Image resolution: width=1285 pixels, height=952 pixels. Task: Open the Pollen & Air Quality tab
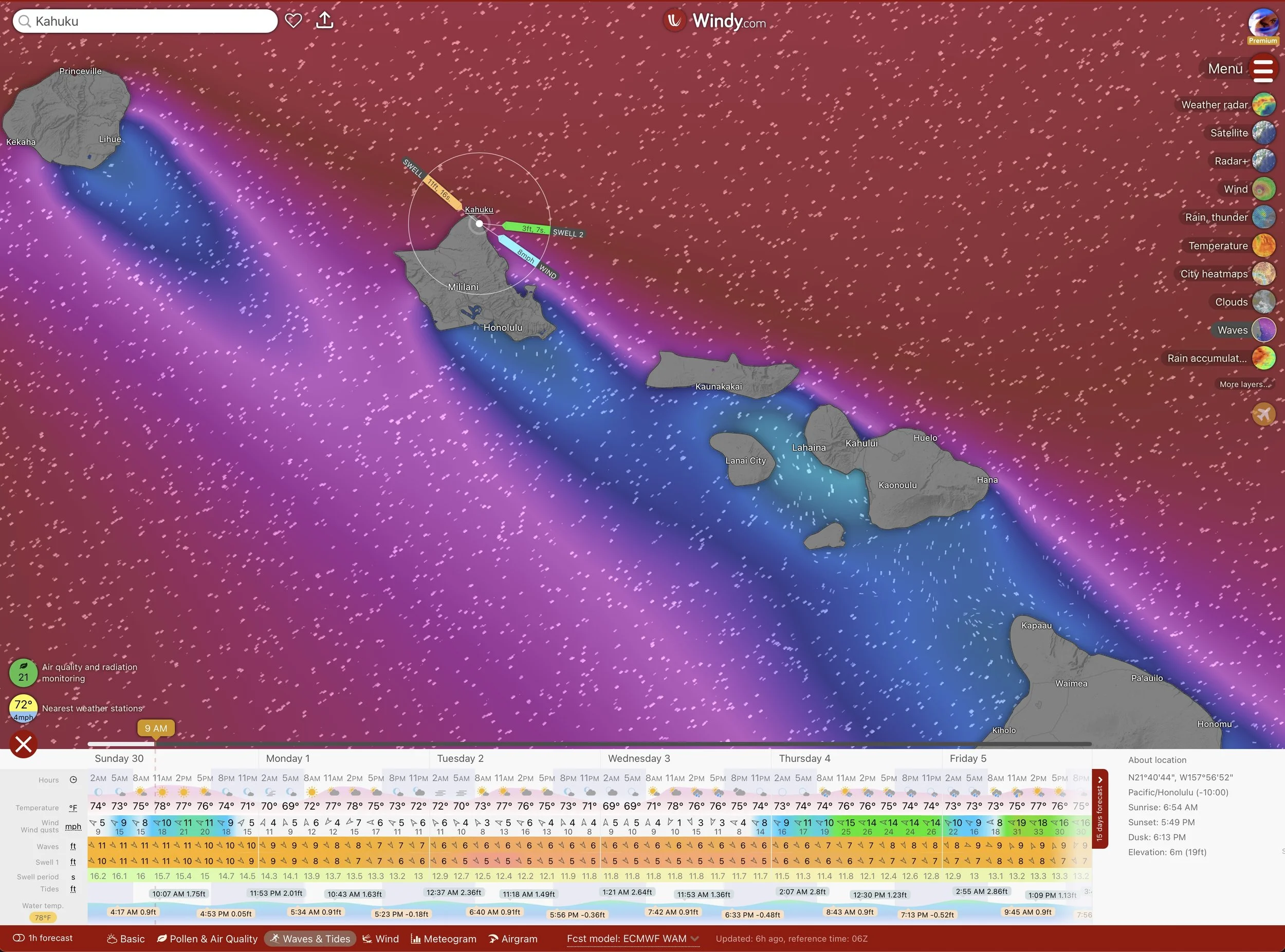tap(207, 939)
